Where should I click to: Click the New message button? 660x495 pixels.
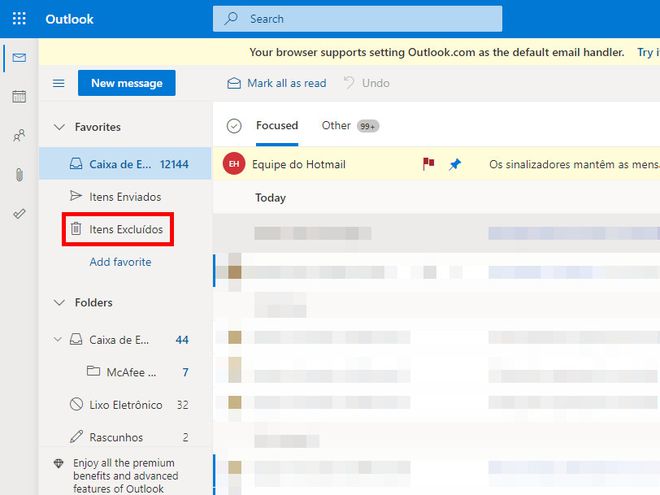tap(127, 83)
